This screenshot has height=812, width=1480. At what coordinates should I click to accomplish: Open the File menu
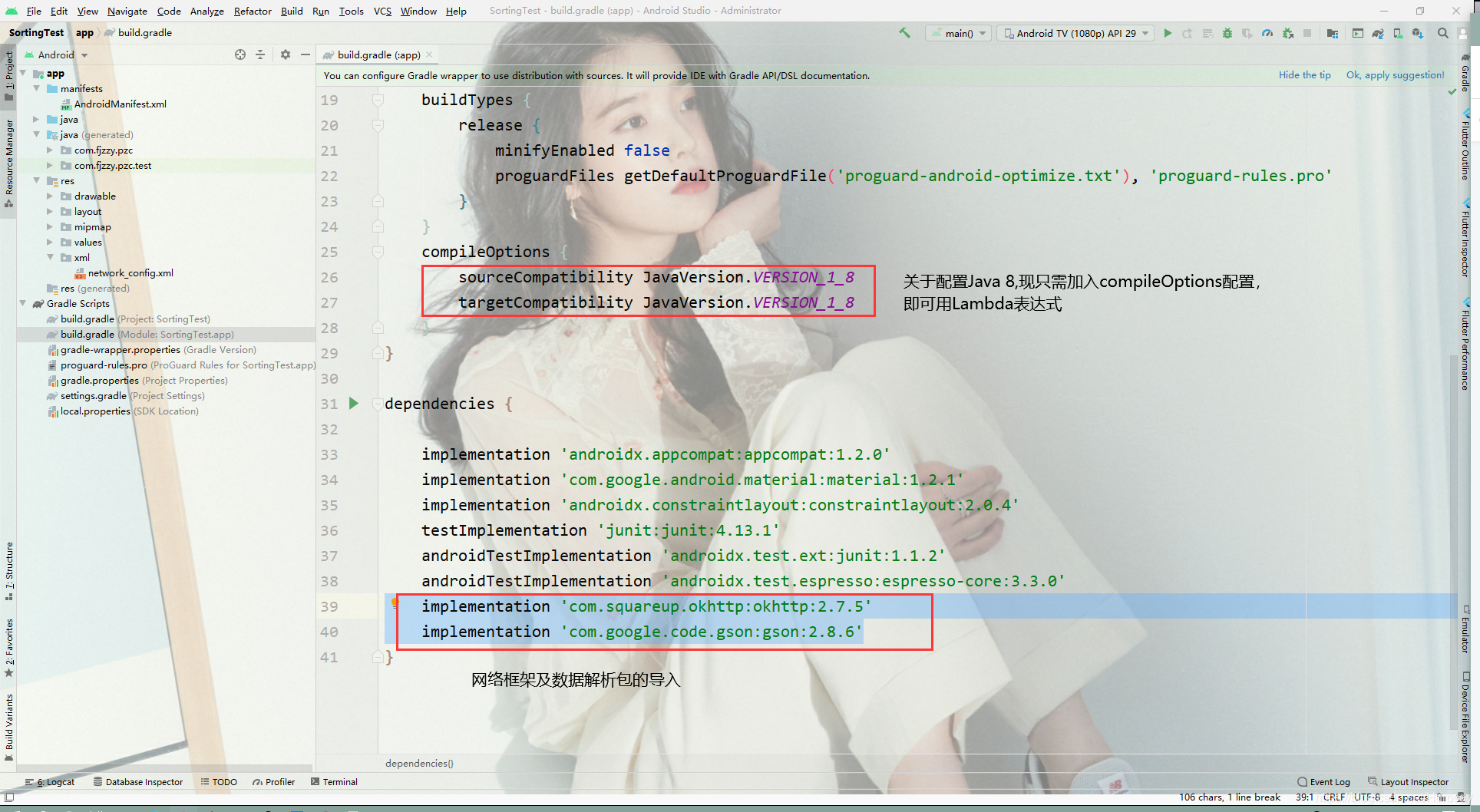34,11
